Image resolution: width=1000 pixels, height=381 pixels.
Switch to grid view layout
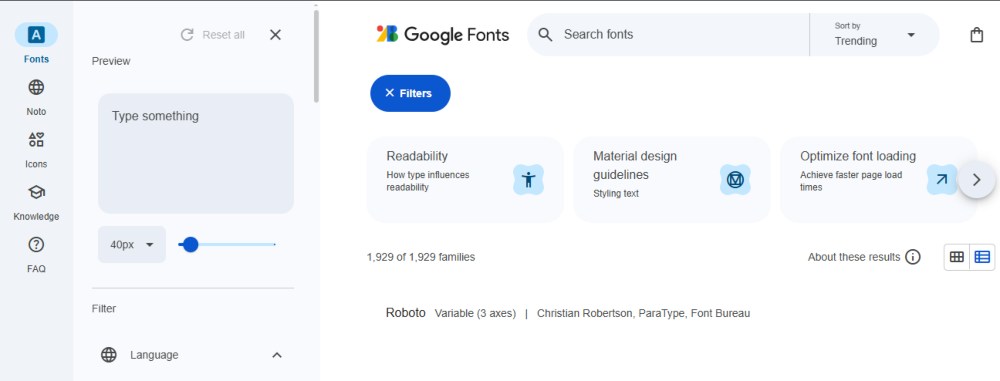(957, 257)
